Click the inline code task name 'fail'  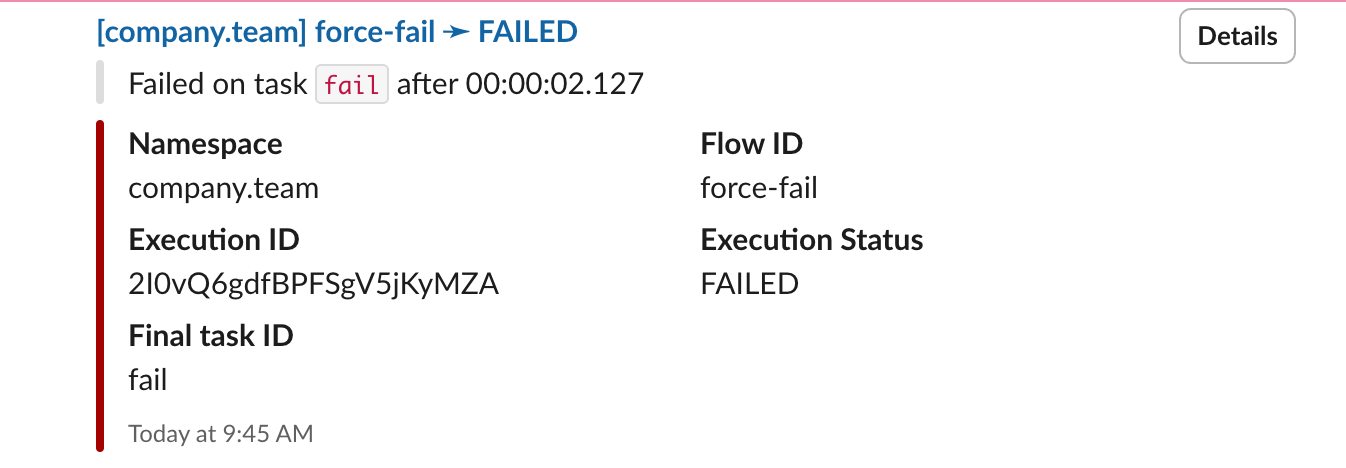[x=352, y=85]
